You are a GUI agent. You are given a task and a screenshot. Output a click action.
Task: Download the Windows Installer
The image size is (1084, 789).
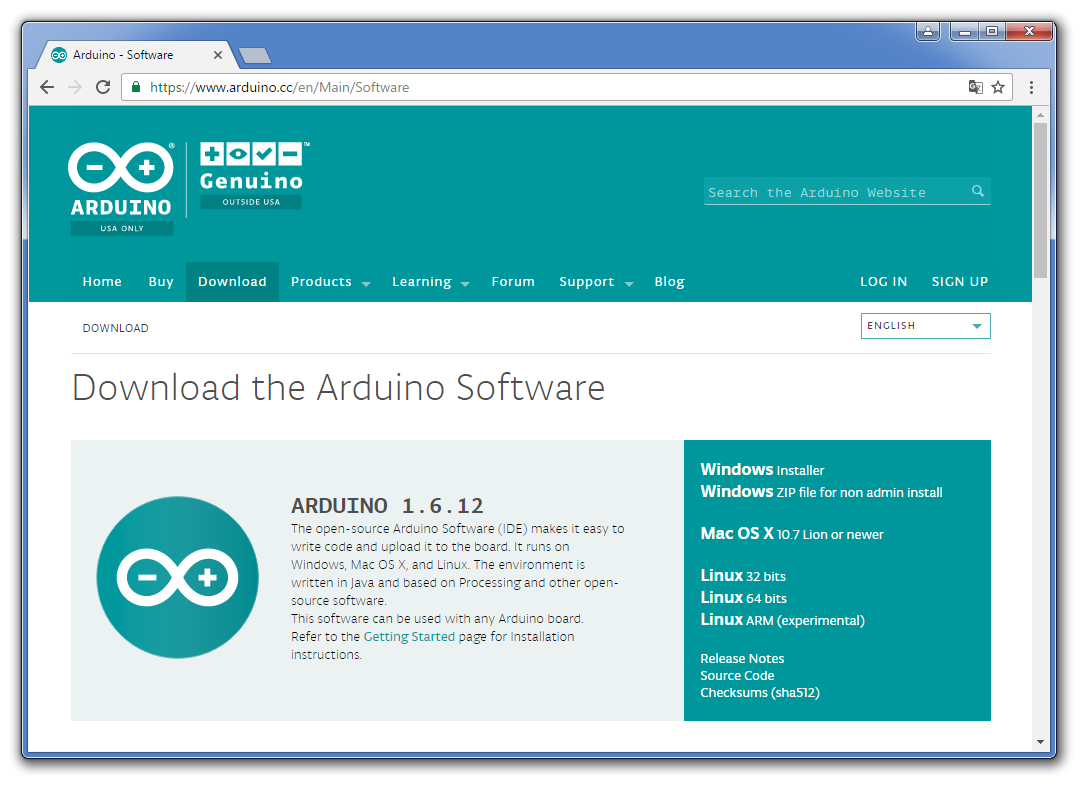762,470
